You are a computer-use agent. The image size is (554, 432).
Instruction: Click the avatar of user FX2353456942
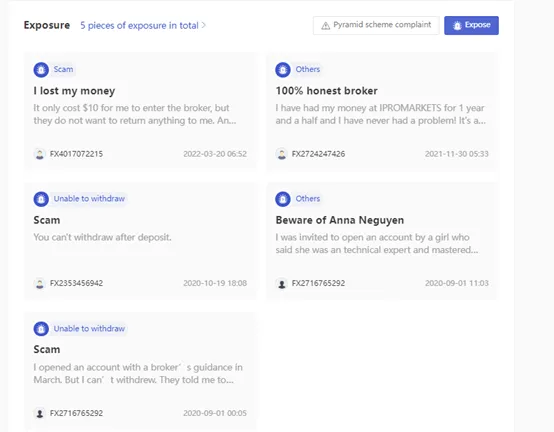[x=40, y=283]
